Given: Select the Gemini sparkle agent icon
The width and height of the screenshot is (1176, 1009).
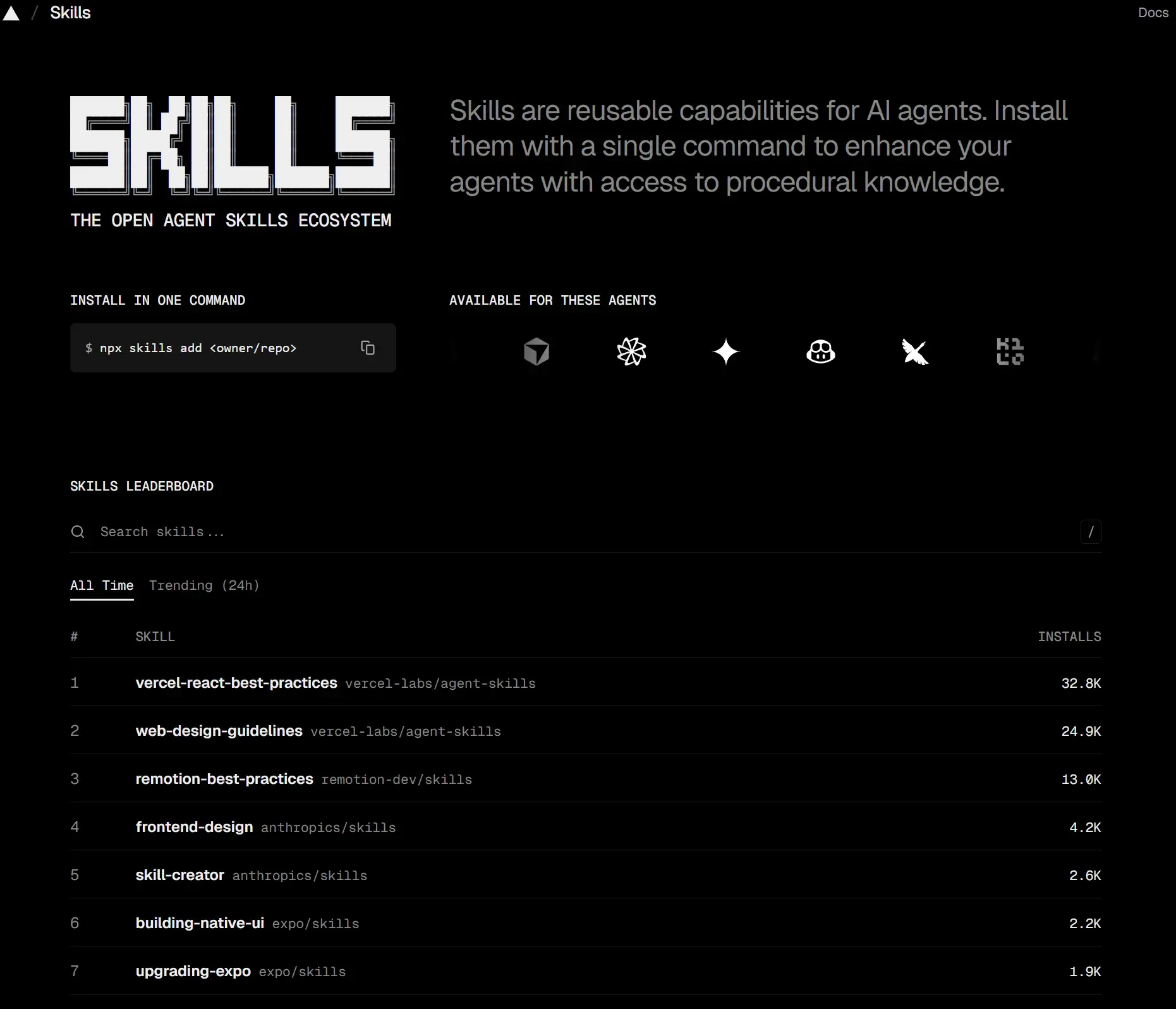Looking at the screenshot, I should pyautogui.click(x=726, y=352).
